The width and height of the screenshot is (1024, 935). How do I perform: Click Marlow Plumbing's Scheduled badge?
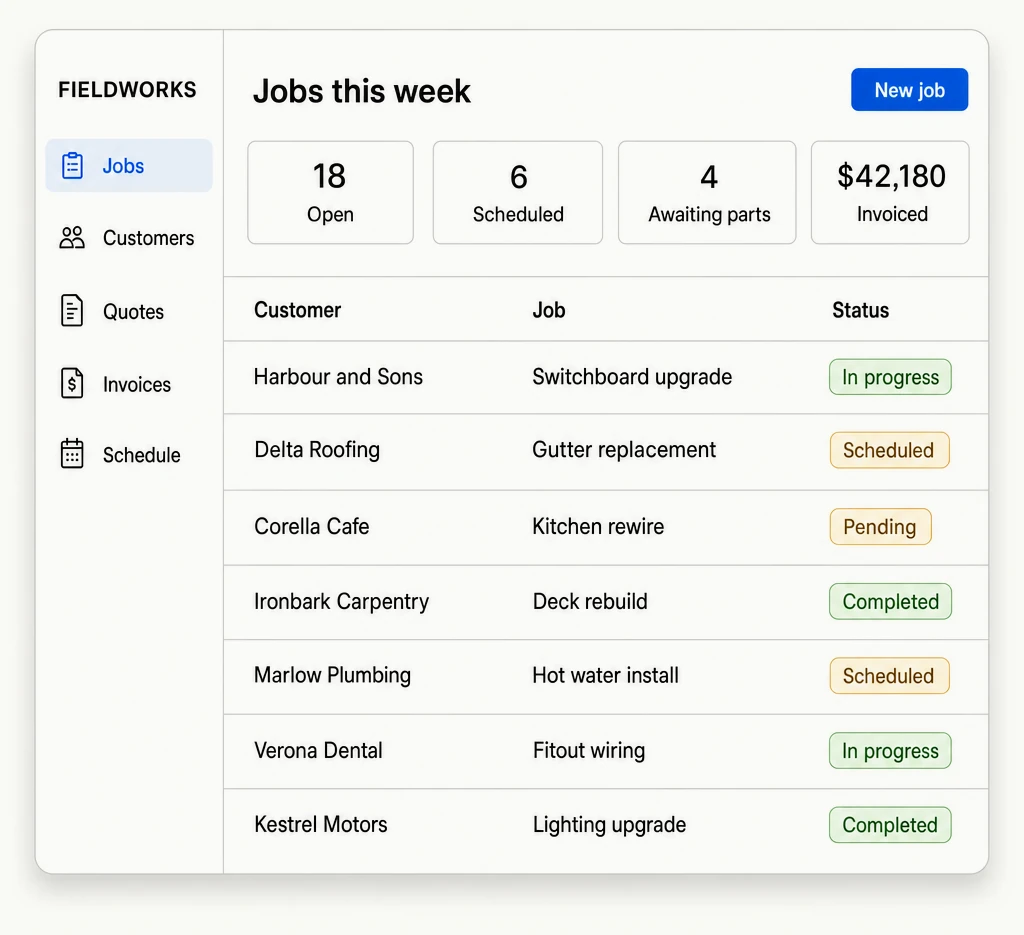click(889, 676)
